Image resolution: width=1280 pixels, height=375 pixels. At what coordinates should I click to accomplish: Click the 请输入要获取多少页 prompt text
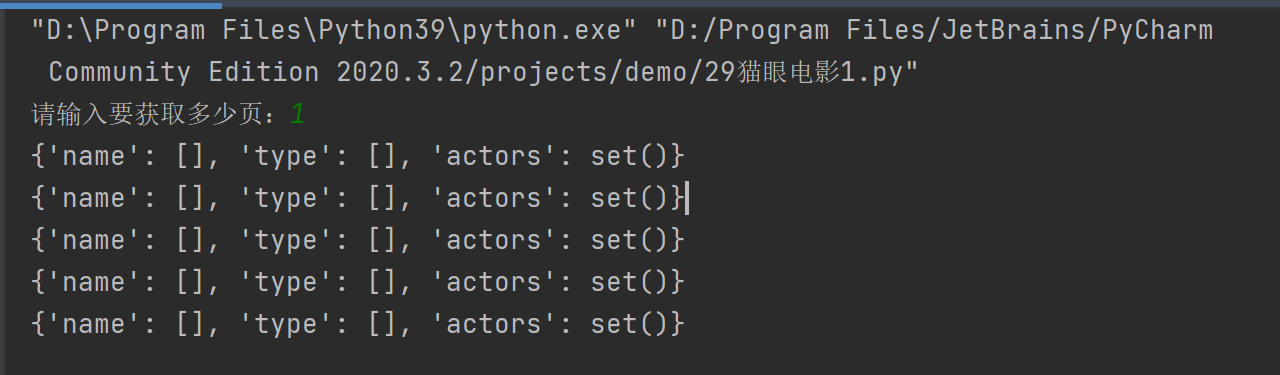coord(152,114)
